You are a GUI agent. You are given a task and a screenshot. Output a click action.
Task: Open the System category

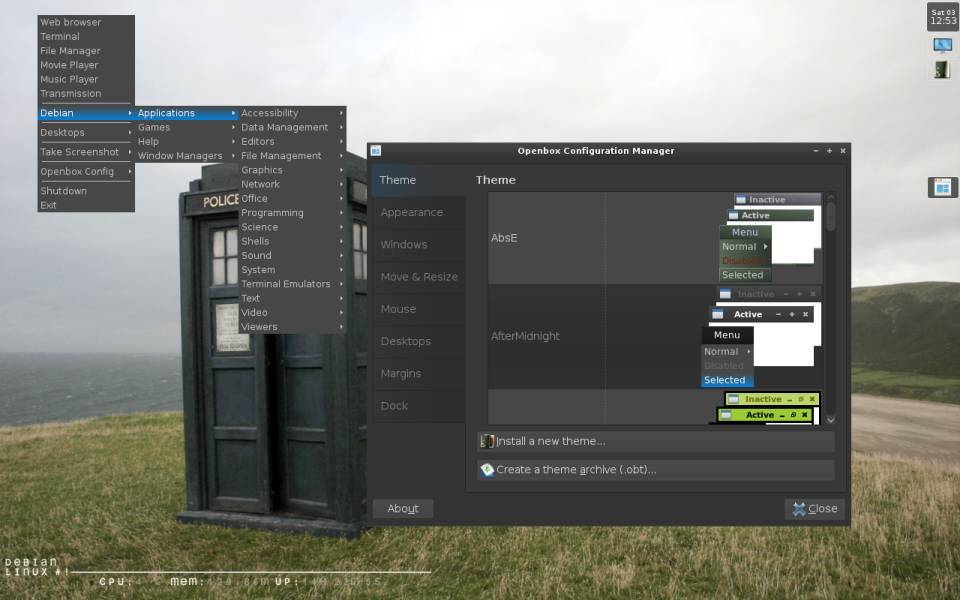[x=292, y=269]
